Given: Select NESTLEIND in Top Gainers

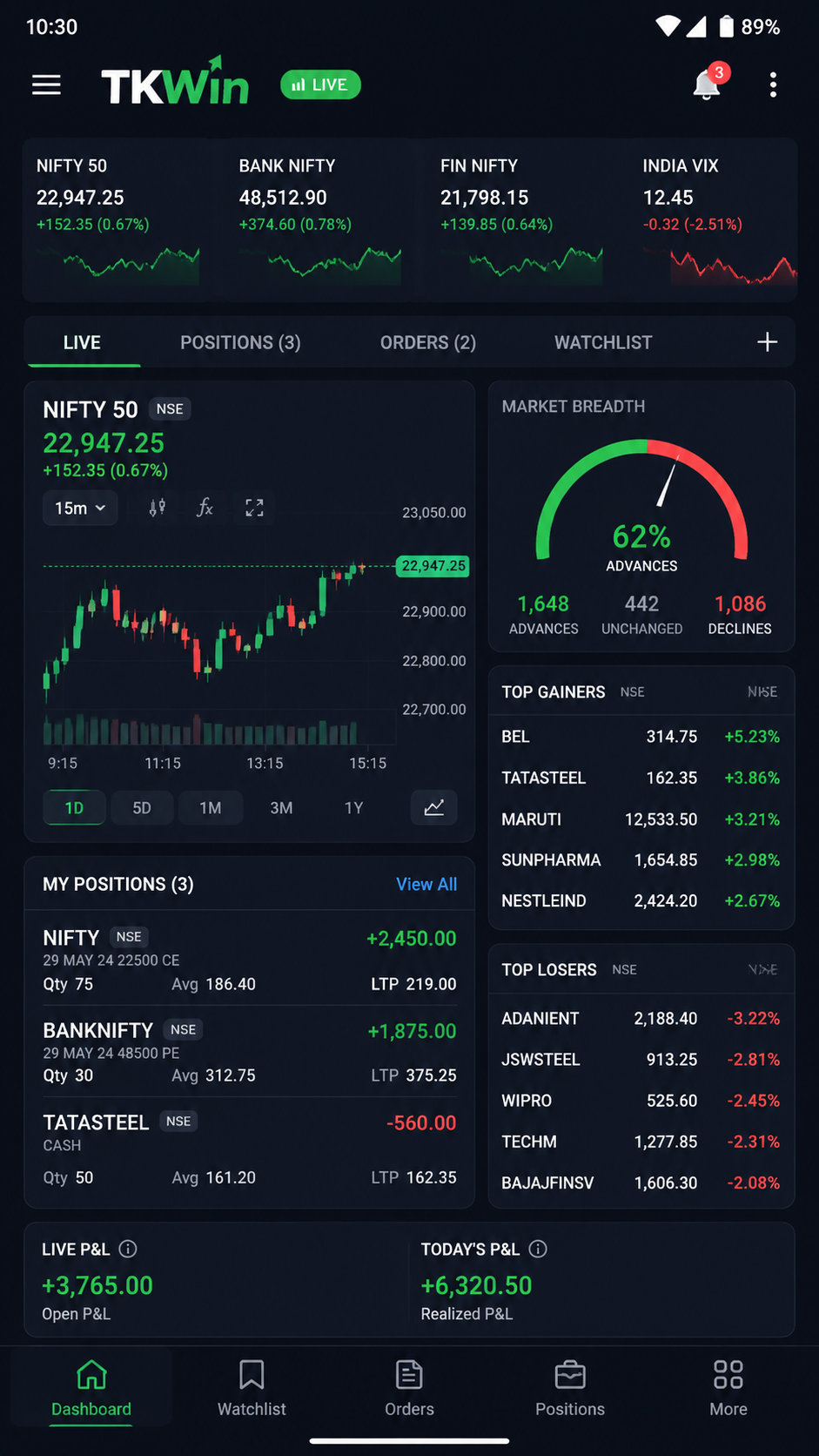Looking at the screenshot, I should pos(641,901).
